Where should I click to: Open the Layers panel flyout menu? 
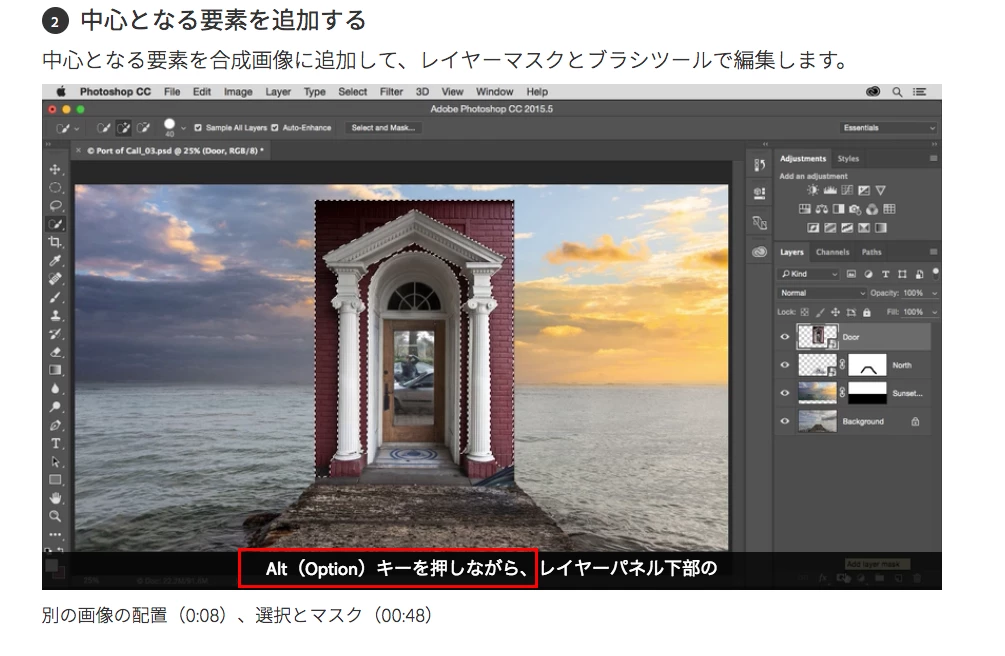click(x=933, y=252)
